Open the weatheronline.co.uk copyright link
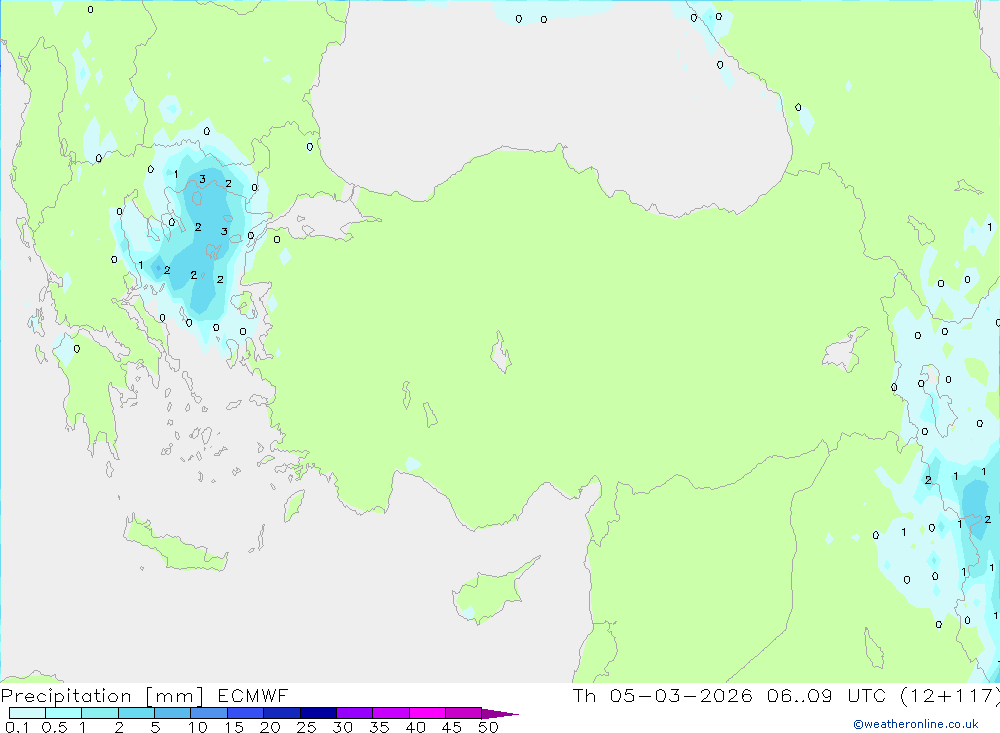 click(x=916, y=724)
